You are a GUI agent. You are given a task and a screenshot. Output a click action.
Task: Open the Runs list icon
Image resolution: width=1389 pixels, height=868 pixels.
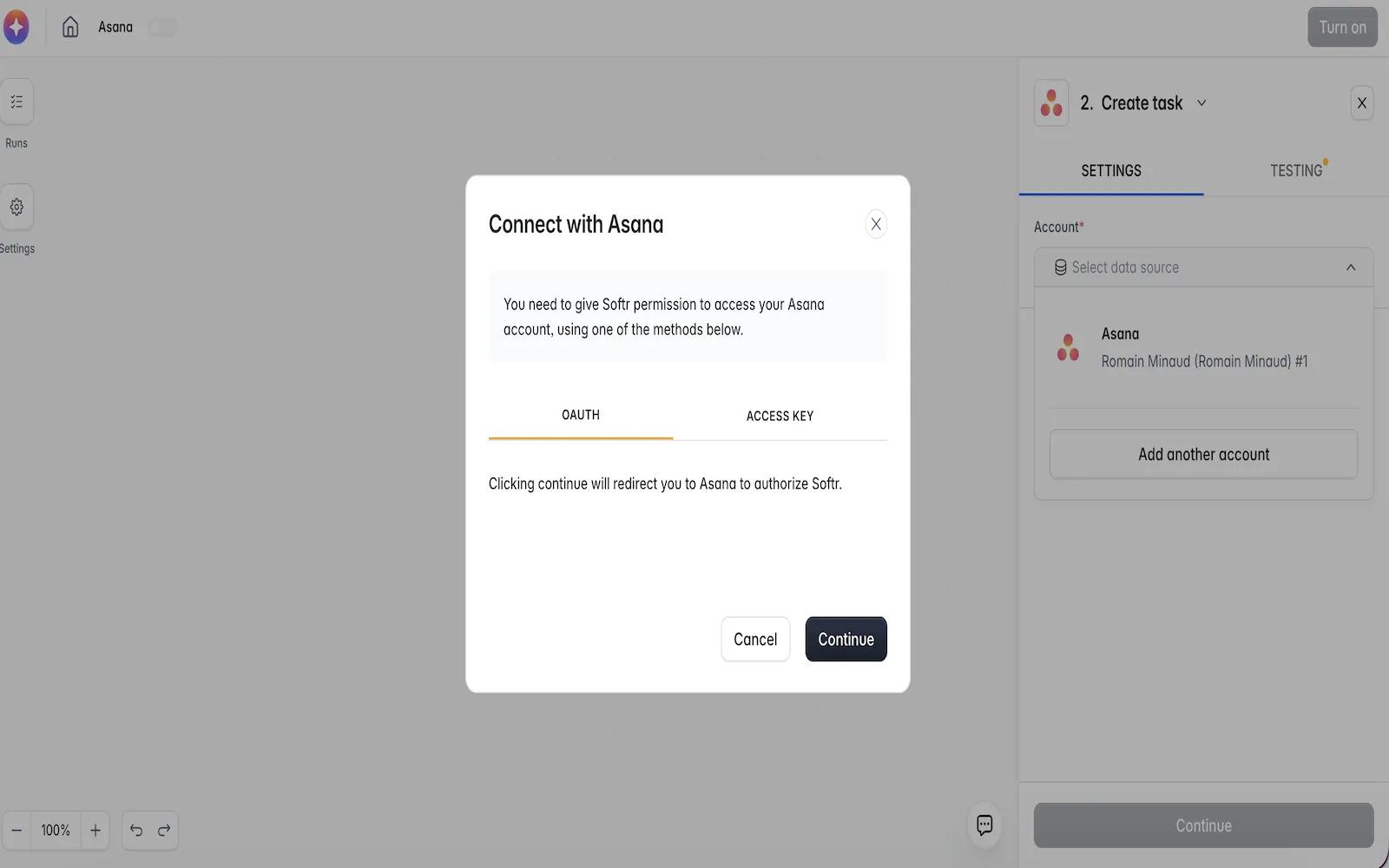16,102
